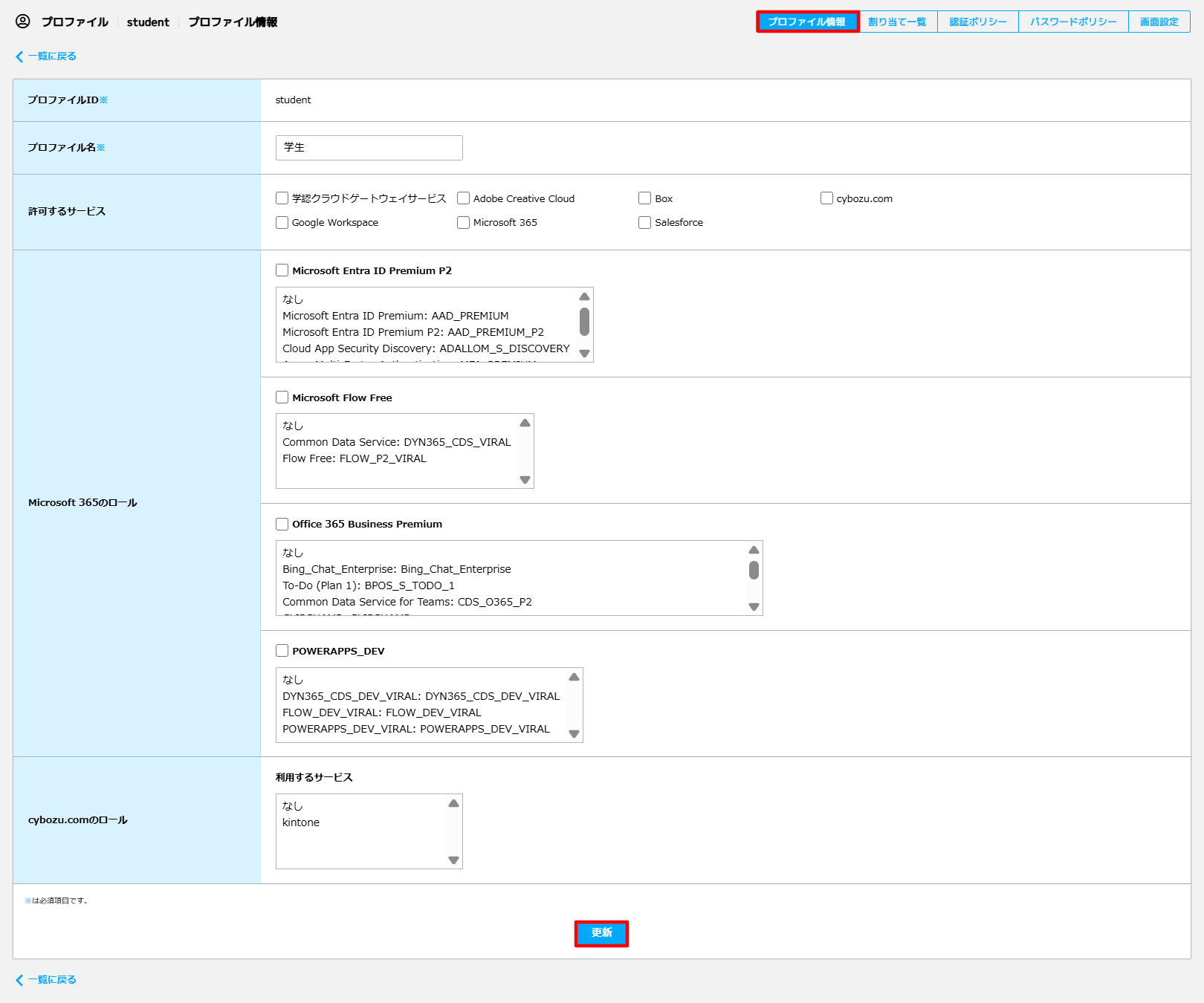The image size is (1204, 1003).
Task: Select 'DYN365_CDS_DEV_VIRAL' option
Action: pos(421,696)
